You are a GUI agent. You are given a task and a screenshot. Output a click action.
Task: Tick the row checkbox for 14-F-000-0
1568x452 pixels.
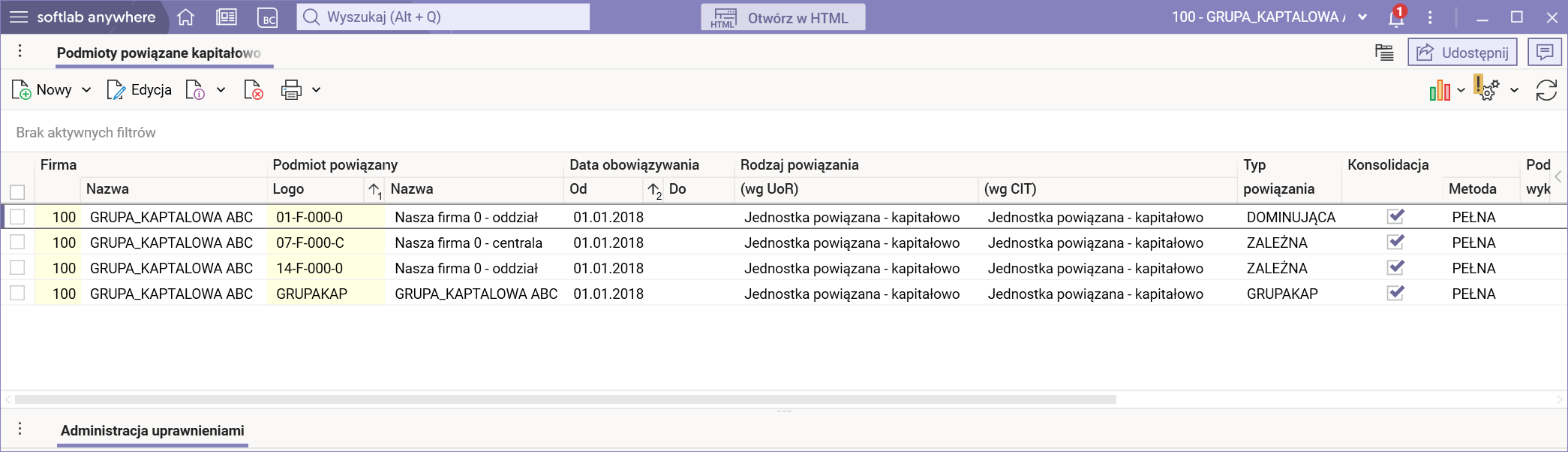(17, 267)
